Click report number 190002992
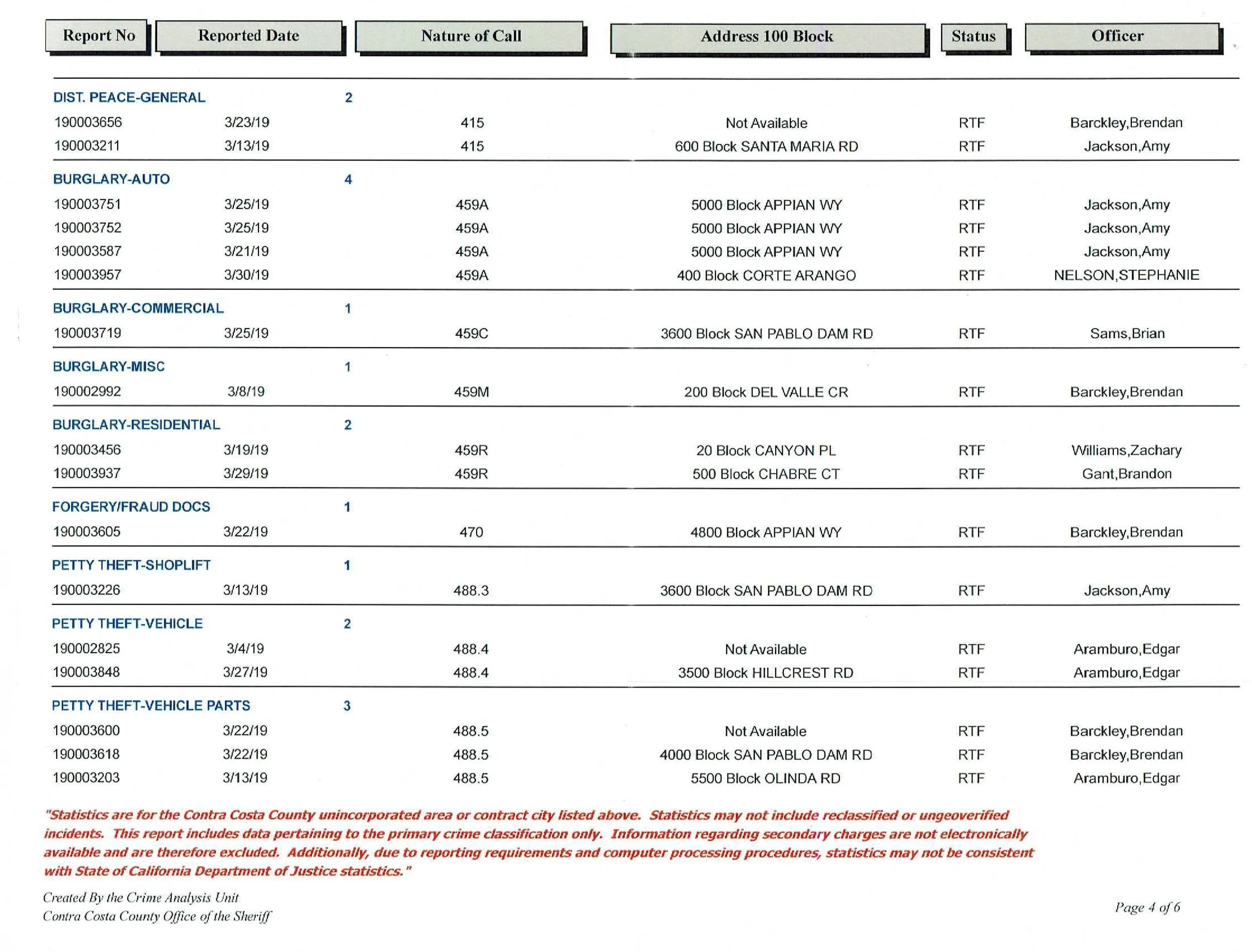 click(x=87, y=392)
